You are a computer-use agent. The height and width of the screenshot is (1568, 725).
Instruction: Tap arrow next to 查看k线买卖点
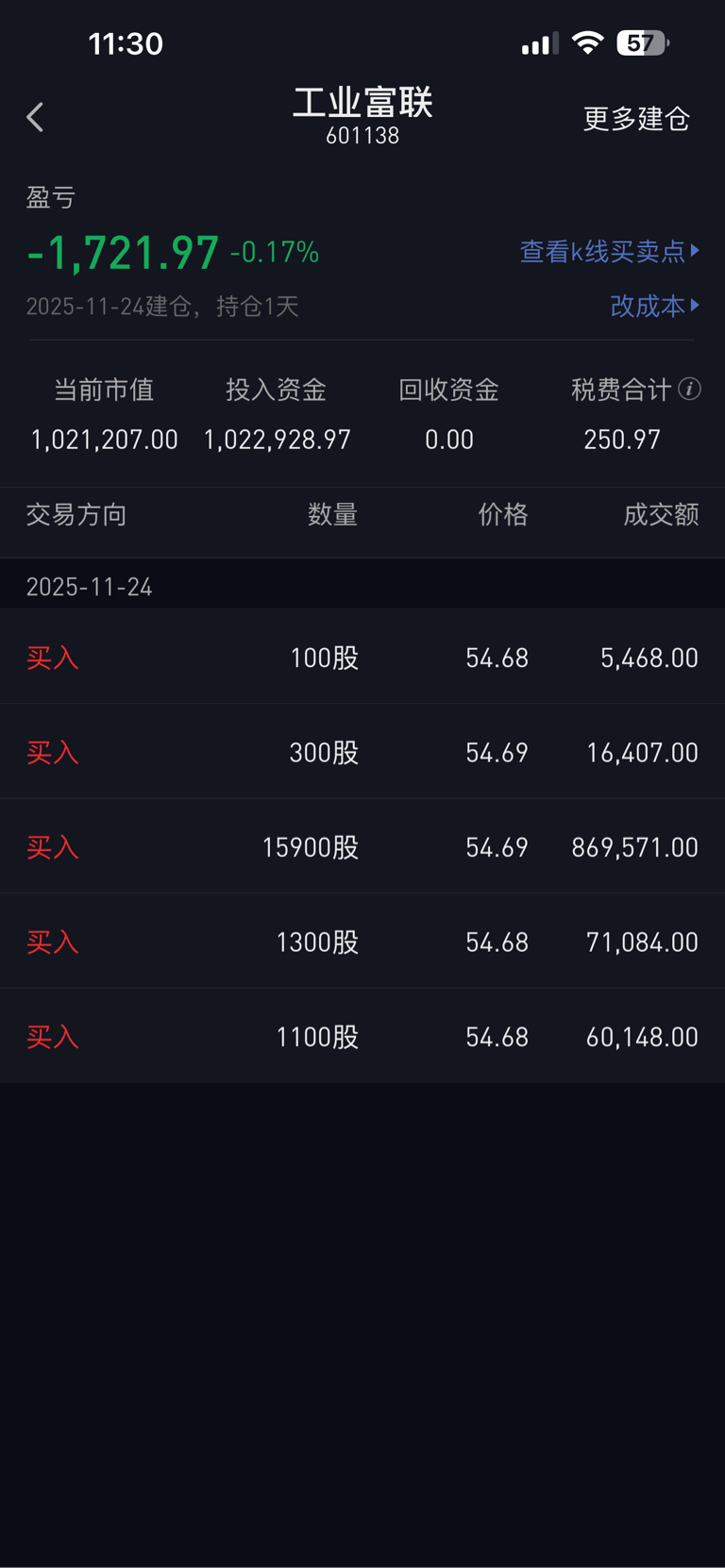[x=696, y=250]
